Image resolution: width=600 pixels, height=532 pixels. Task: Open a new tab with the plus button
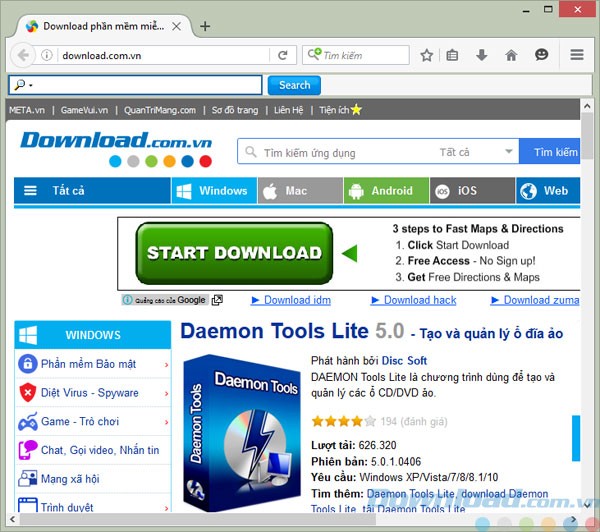[205, 26]
